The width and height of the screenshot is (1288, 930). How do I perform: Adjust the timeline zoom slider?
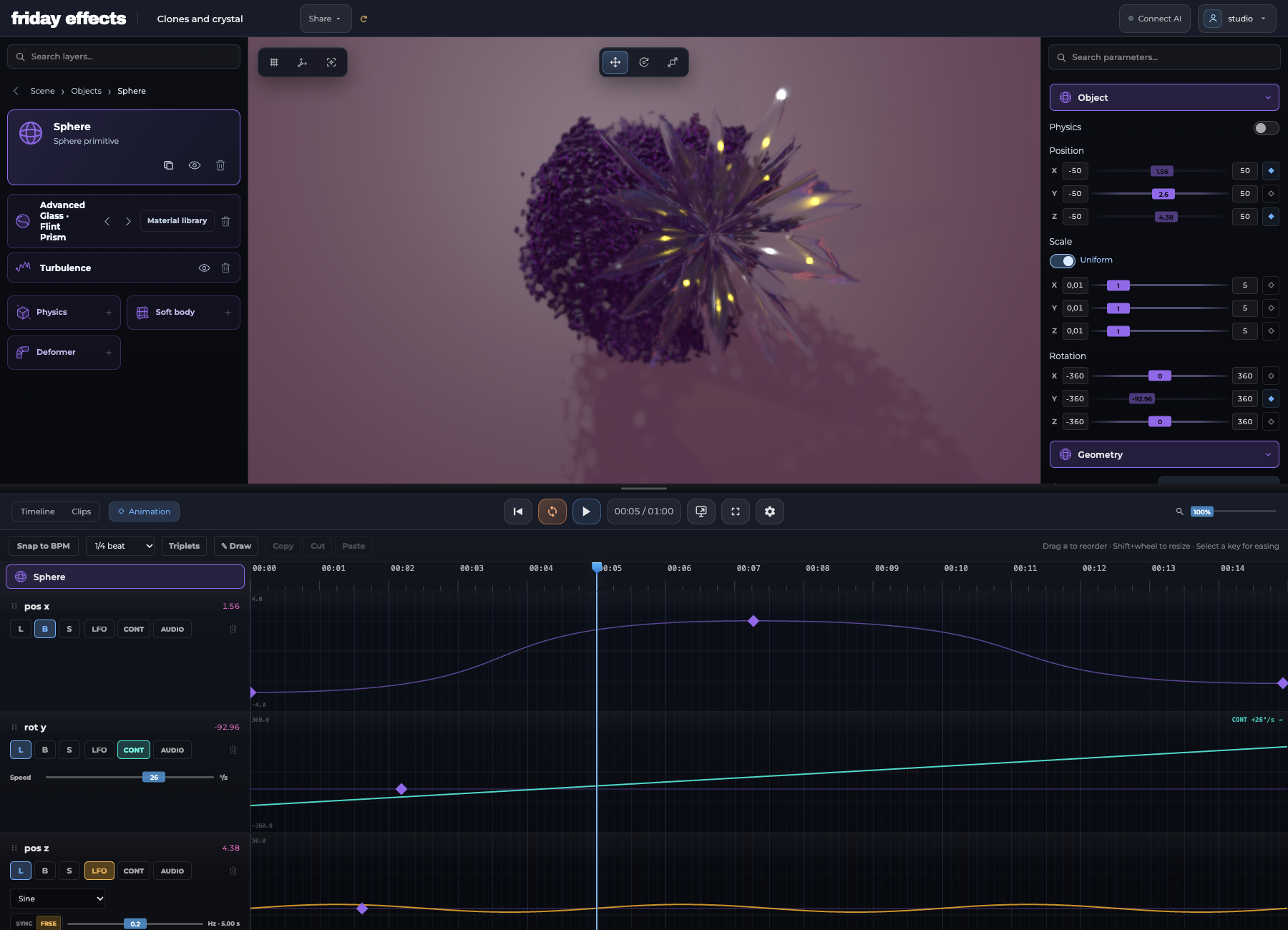[1234, 511]
